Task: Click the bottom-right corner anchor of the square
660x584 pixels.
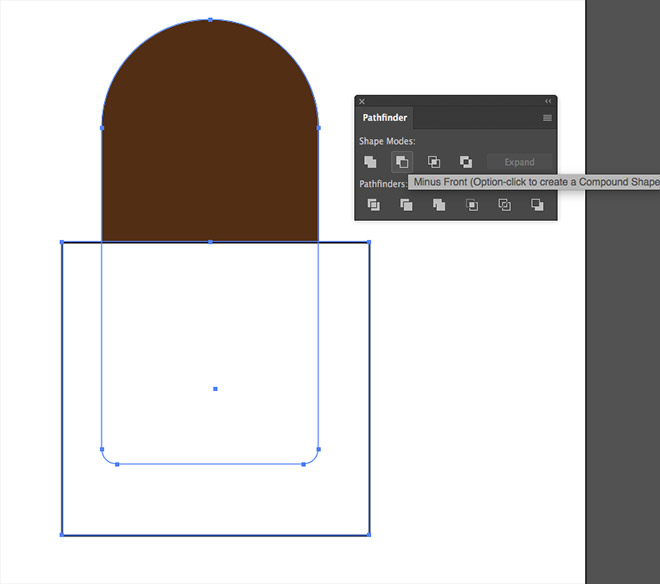Action: coord(369,535)
